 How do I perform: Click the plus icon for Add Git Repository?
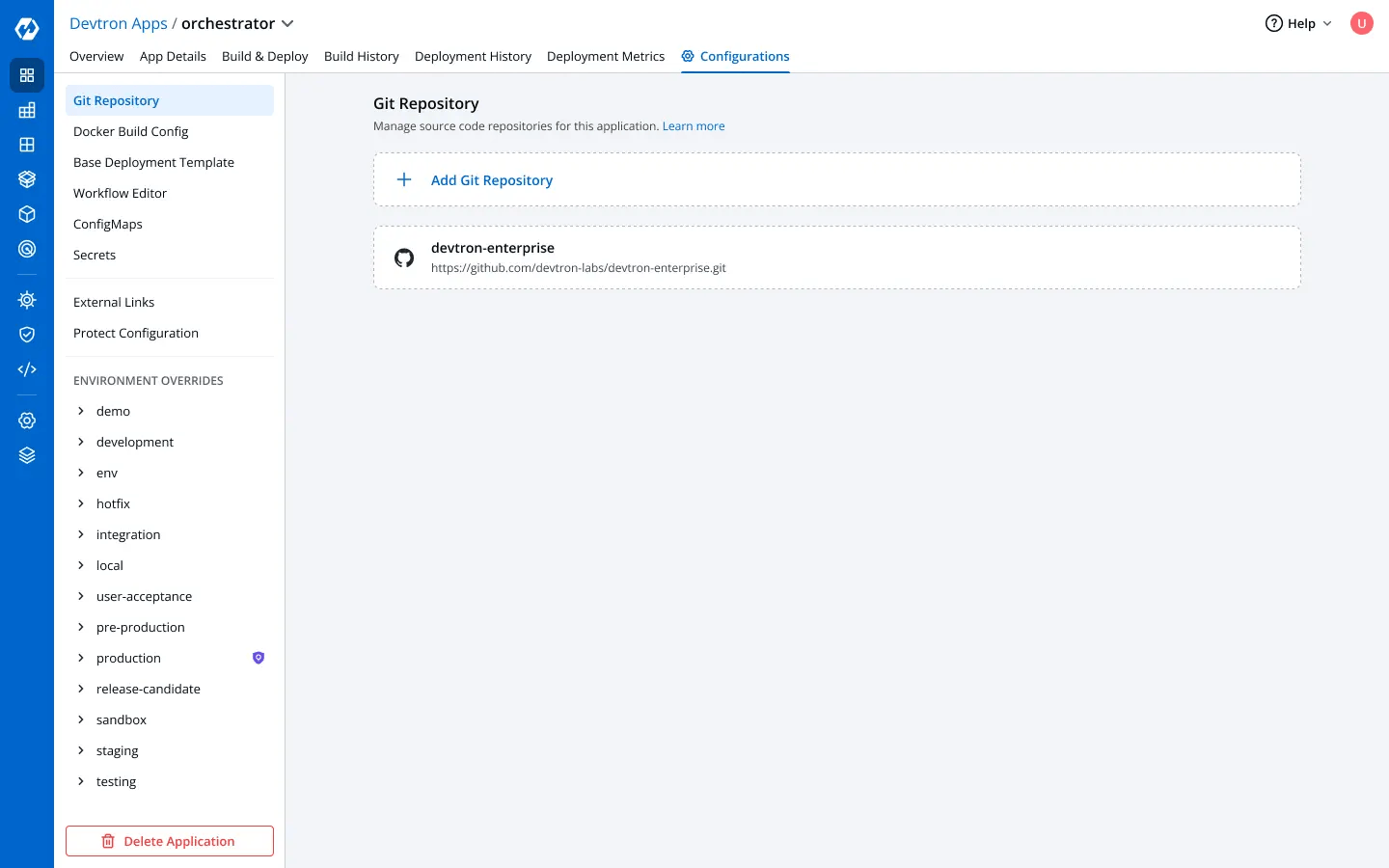point(404,179)
